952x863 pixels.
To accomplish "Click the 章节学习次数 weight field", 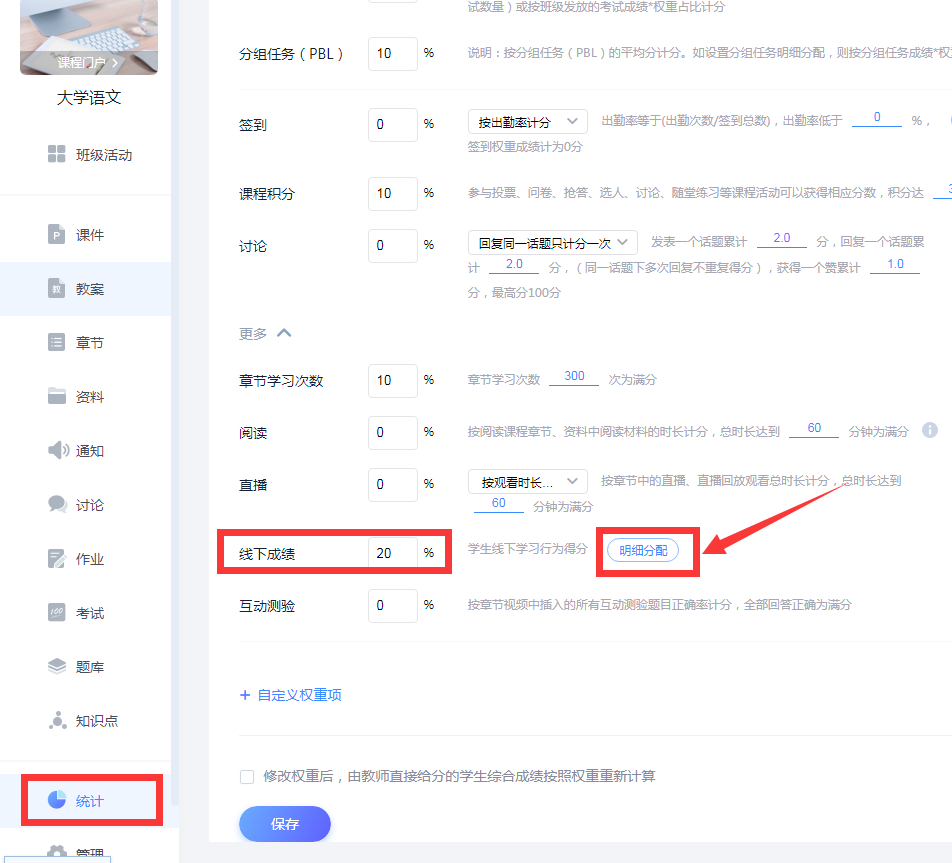I will [392, 380].
